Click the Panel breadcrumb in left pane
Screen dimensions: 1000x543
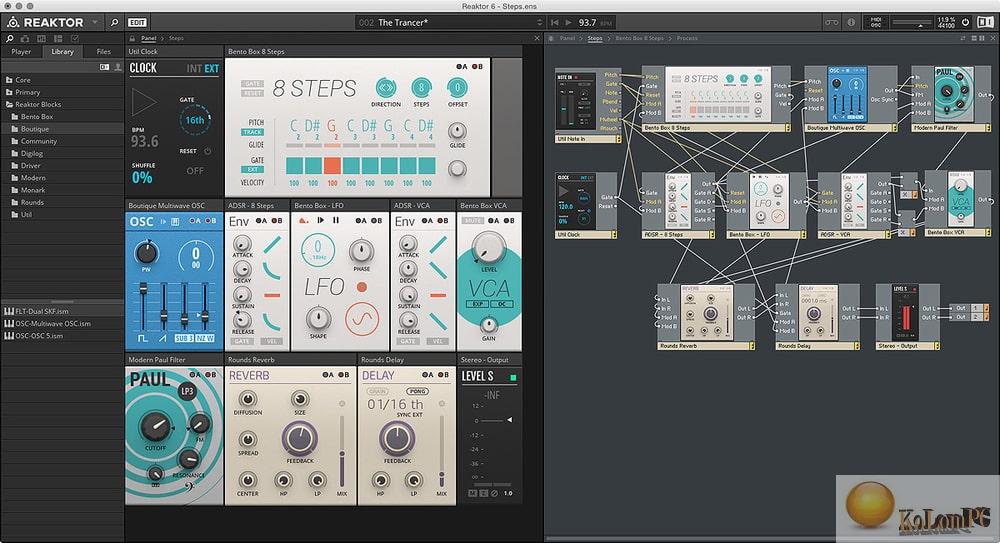[149, 38]
